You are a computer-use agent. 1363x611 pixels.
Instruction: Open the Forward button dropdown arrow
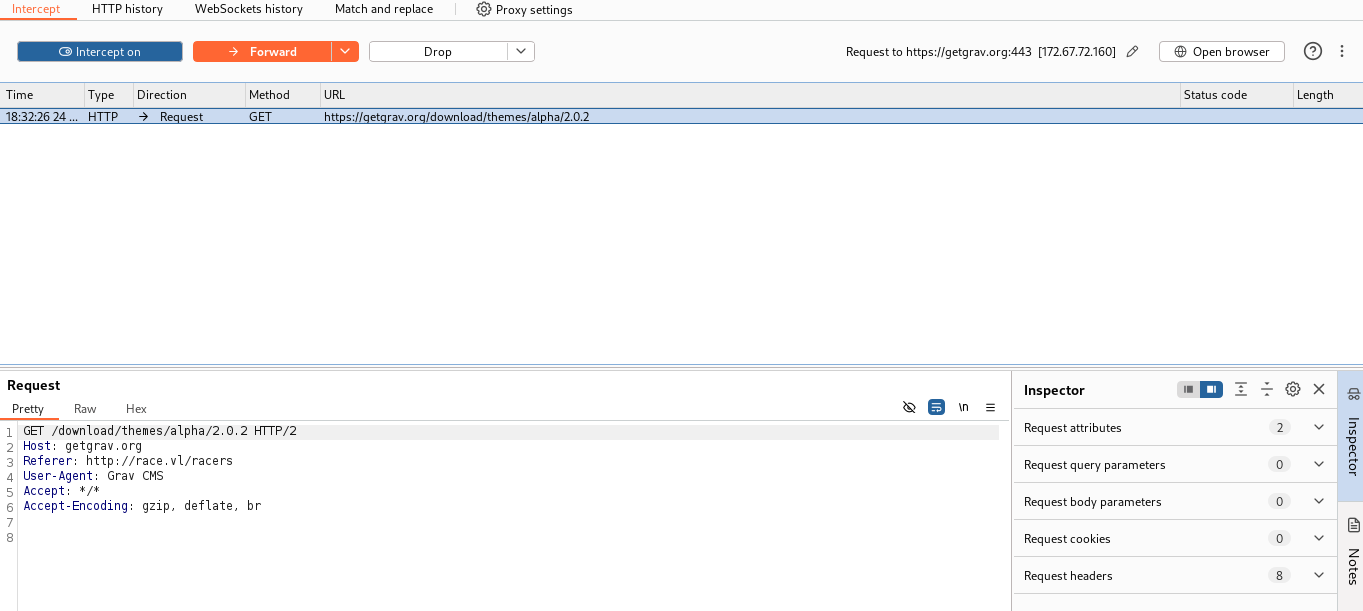(x=345, y=52)
